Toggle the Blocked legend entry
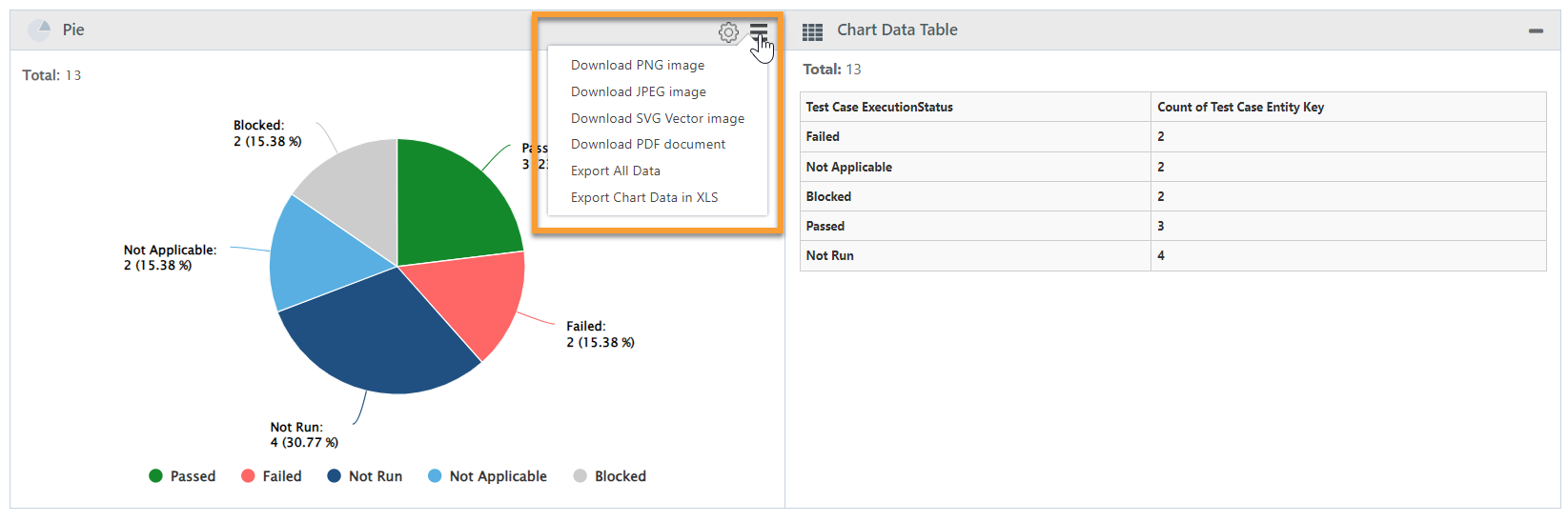The width and height of the screenshot is (1568, 522). 610,476
